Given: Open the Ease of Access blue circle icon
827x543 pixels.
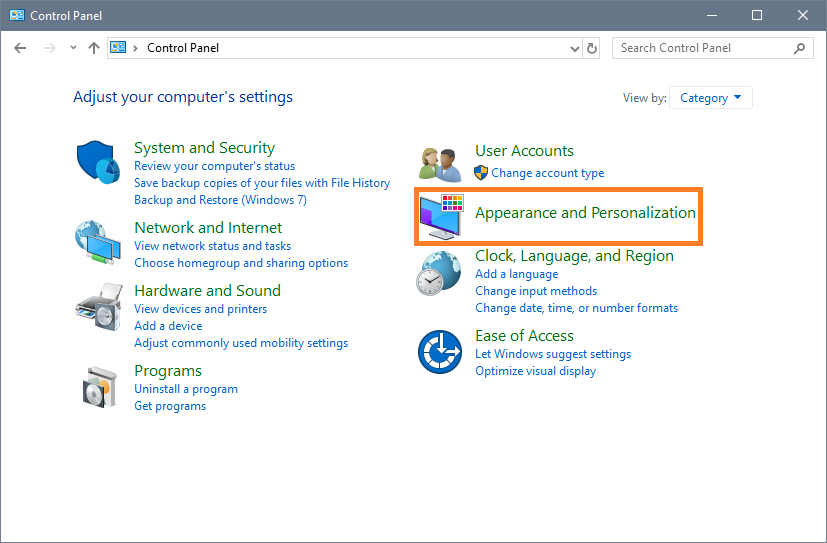Looking at the screenshot, I should (440, 352).
